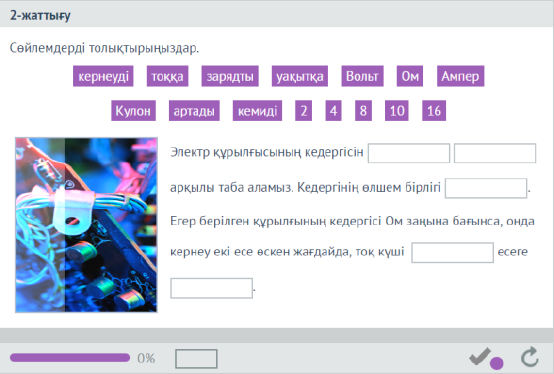Click the "2-жаттығу" exercise title
The image size is (554, 374).
tap(40, 15)
